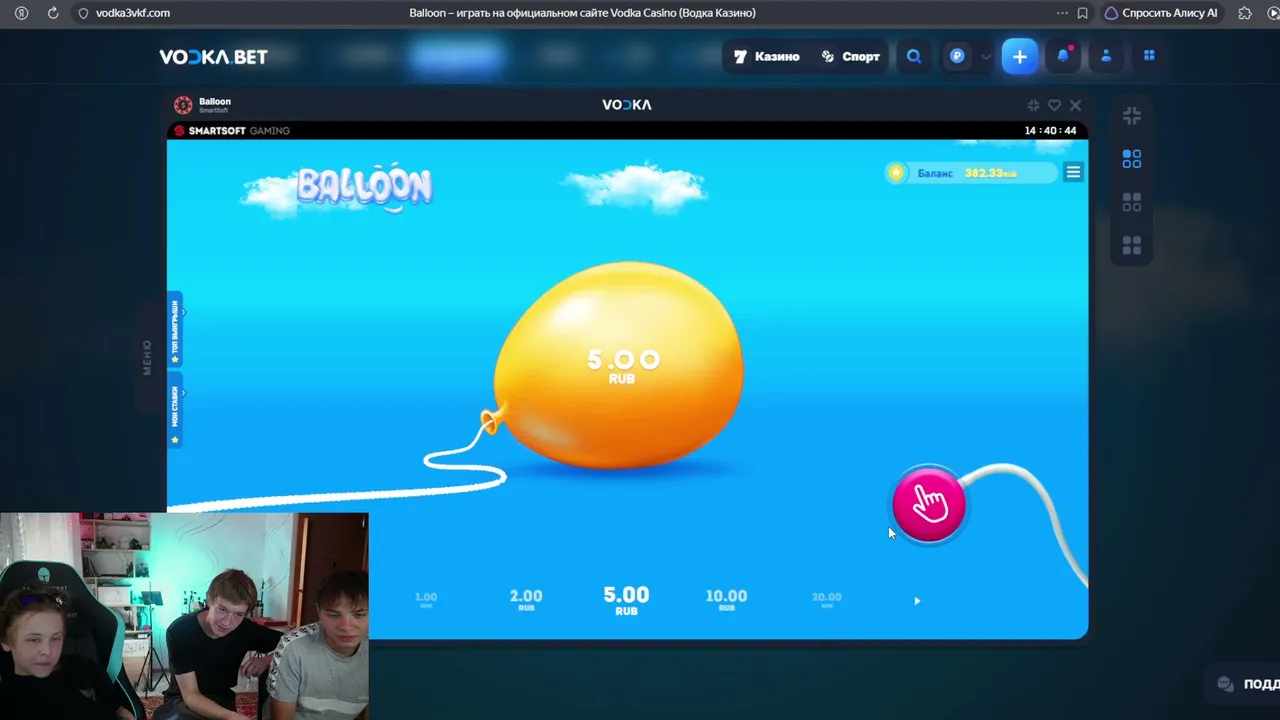Select the 5.00 RUB bet
The image size is (1280, 720).
[626, 599]
